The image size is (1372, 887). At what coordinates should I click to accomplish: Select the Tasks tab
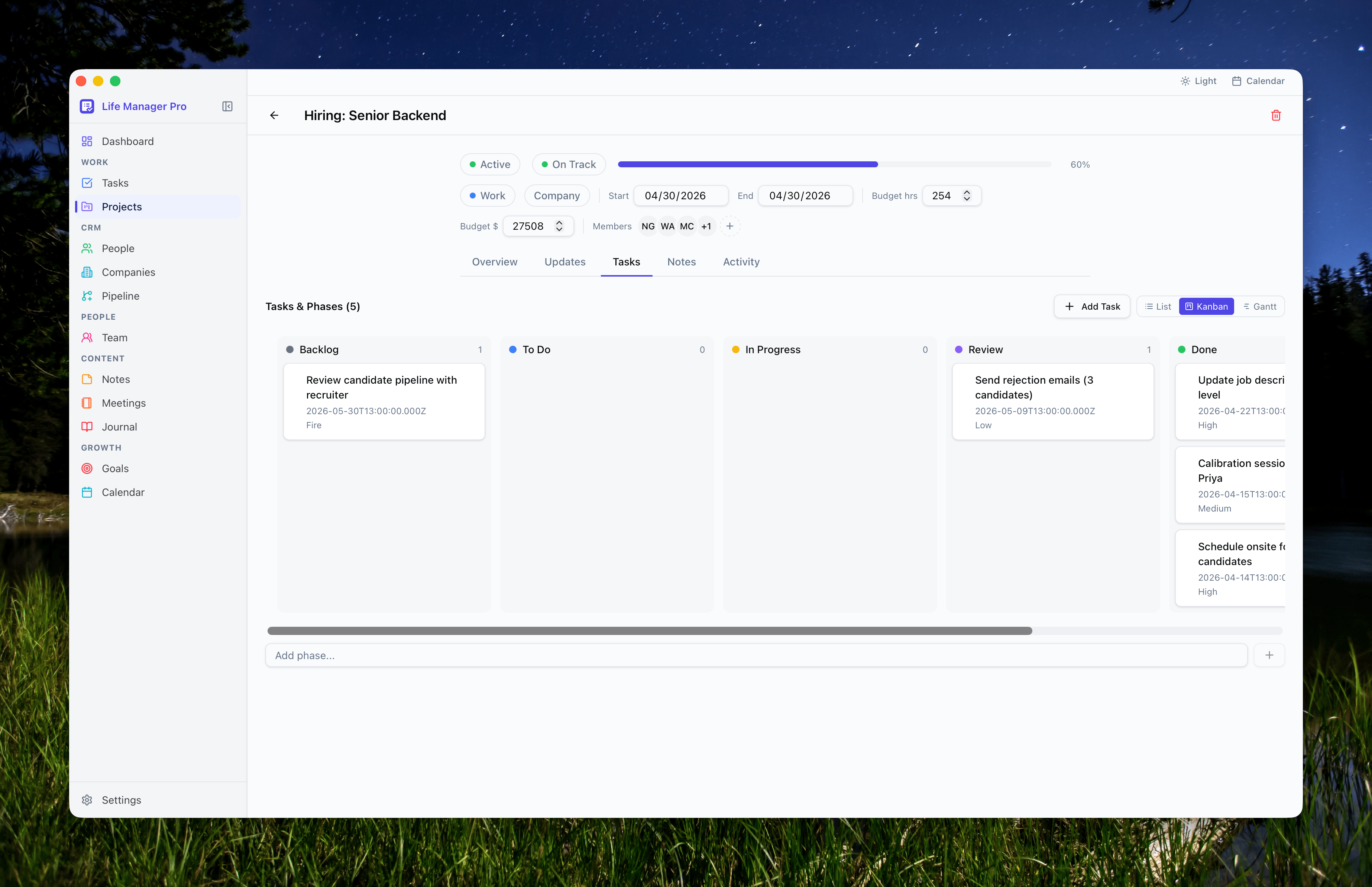coord(627,262)
